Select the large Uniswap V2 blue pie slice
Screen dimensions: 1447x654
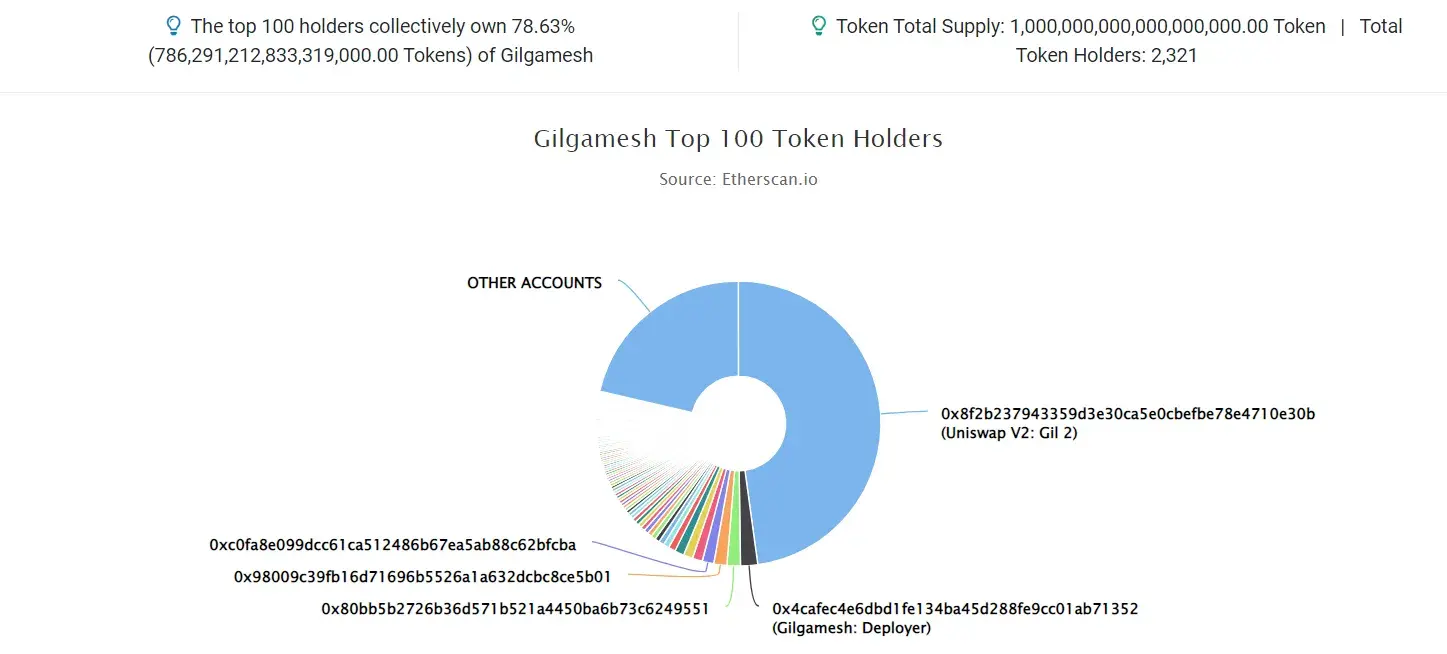[820, 420]
